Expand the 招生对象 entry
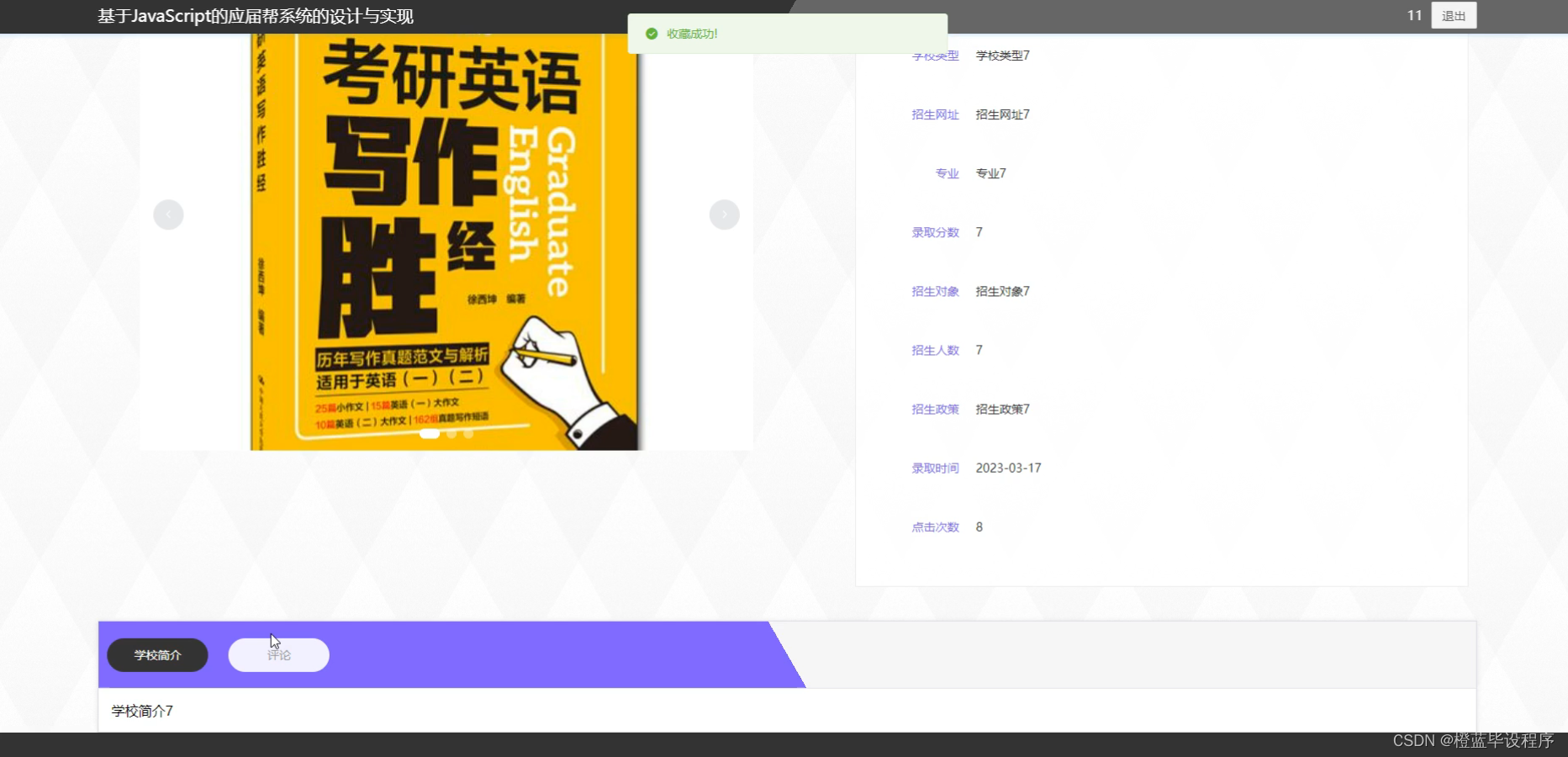Image resolution: width=1568 pixels, height=757 pixels. (935, 291)
